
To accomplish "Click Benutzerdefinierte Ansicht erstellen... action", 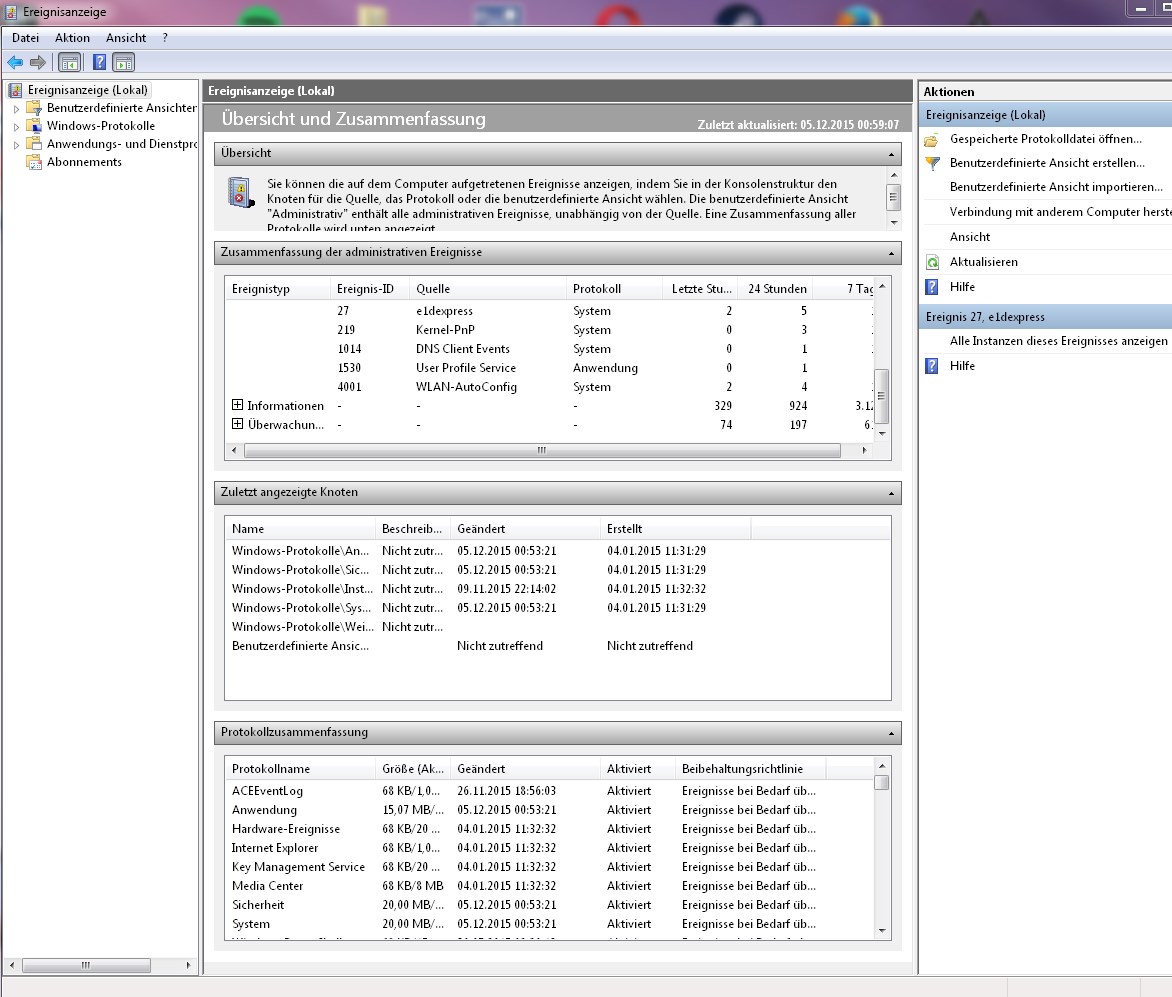I will (x=1047, y=163).
